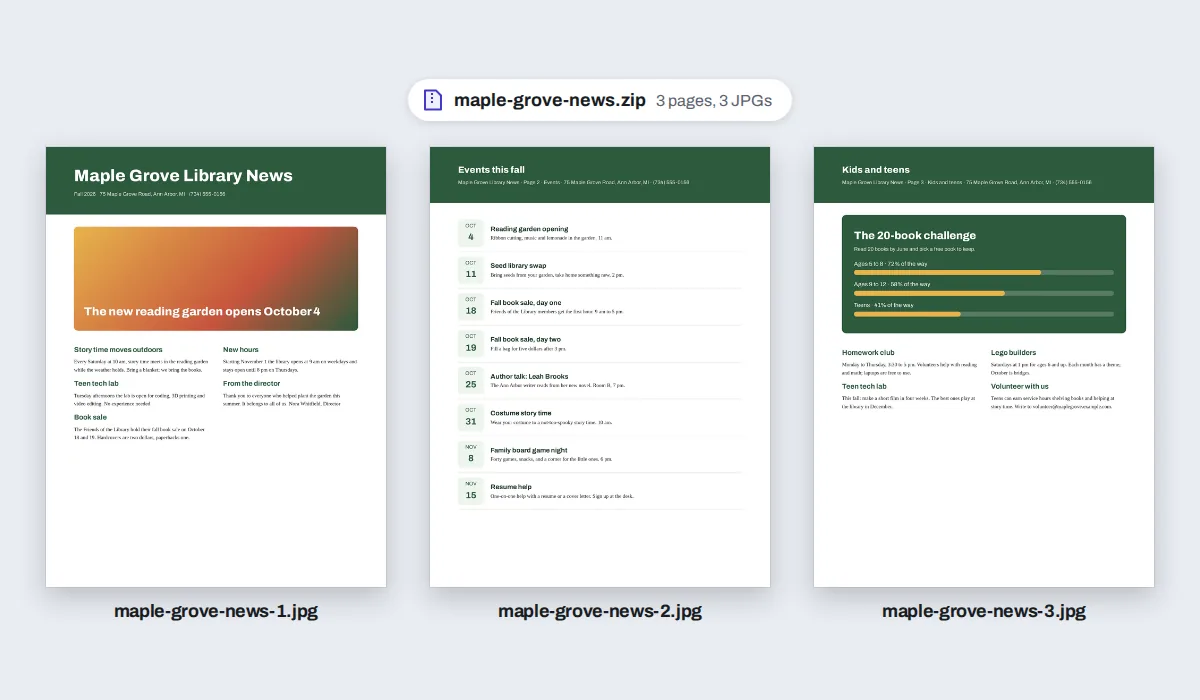Click the "Resume help" event title

point(510,487)
